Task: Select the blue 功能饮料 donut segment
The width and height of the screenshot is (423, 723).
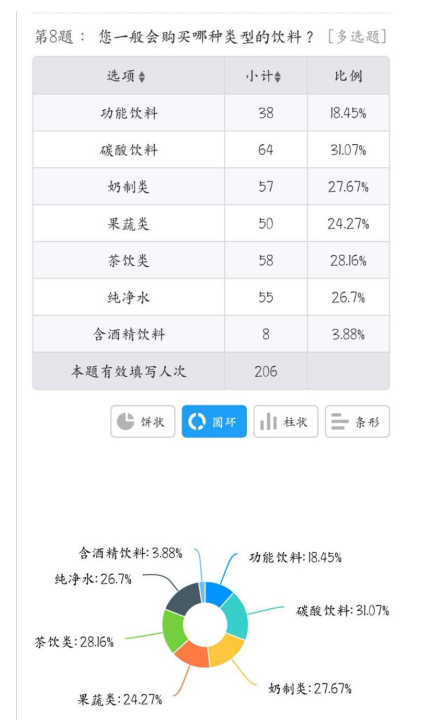Action: (x=218, y=593)
